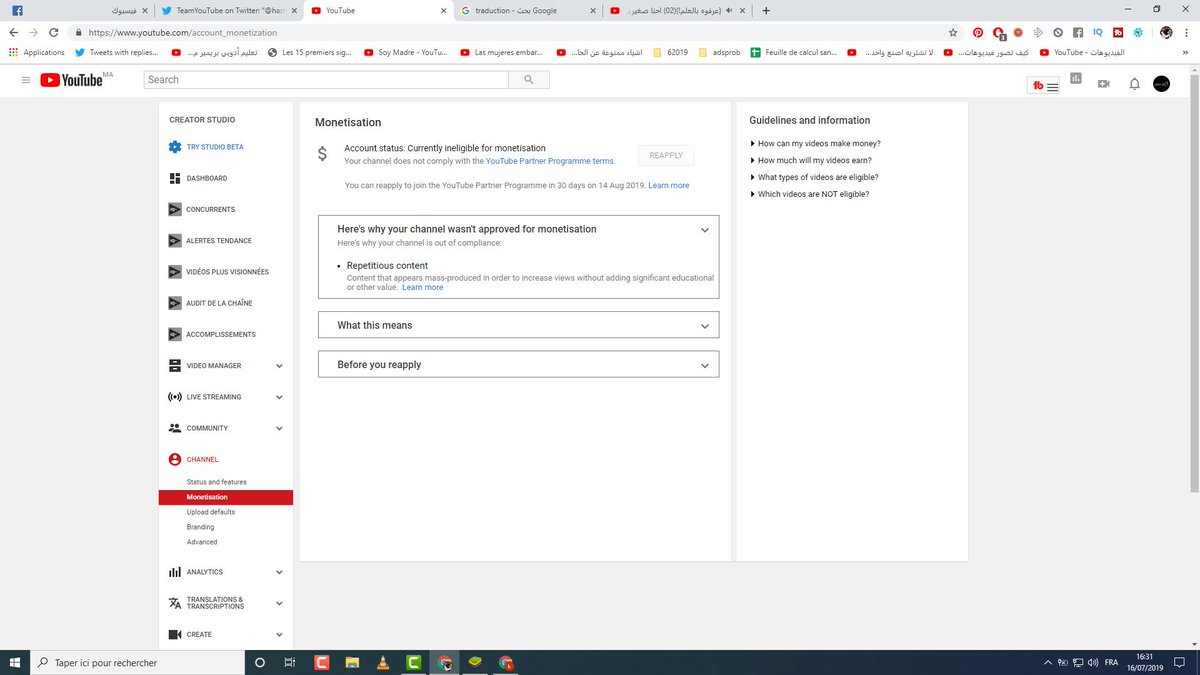Click the Windows taskbar search box
This screenshot has height=675, width=1200.
click(x=137, y=662)
